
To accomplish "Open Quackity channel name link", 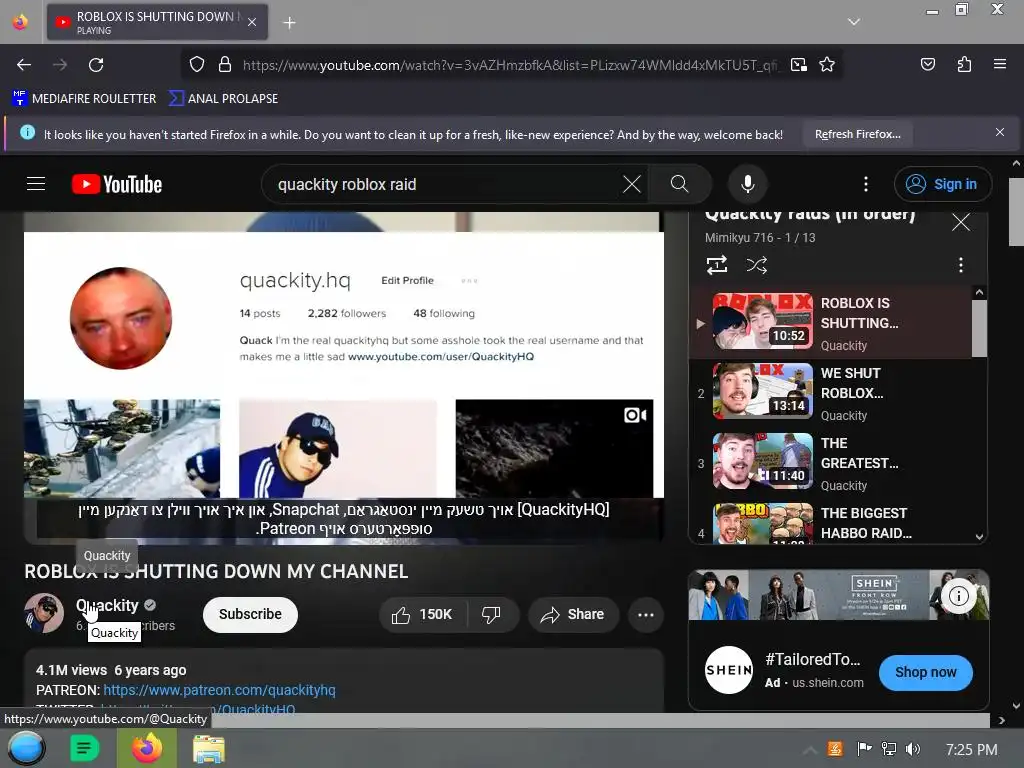I will click(x=107, y=605).
